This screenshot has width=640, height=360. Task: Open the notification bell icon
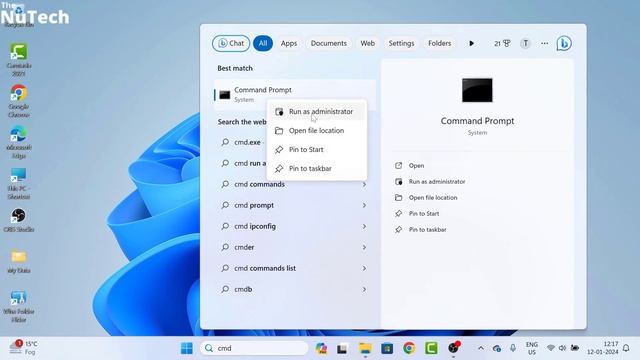click(626, 348)
